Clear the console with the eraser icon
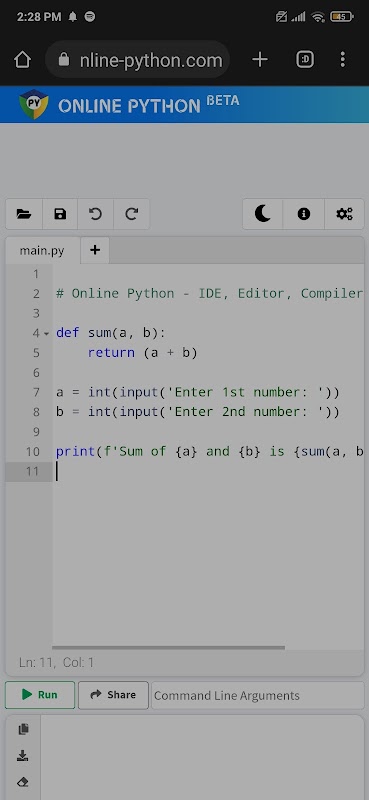369x800 pixels. (22, 782)
